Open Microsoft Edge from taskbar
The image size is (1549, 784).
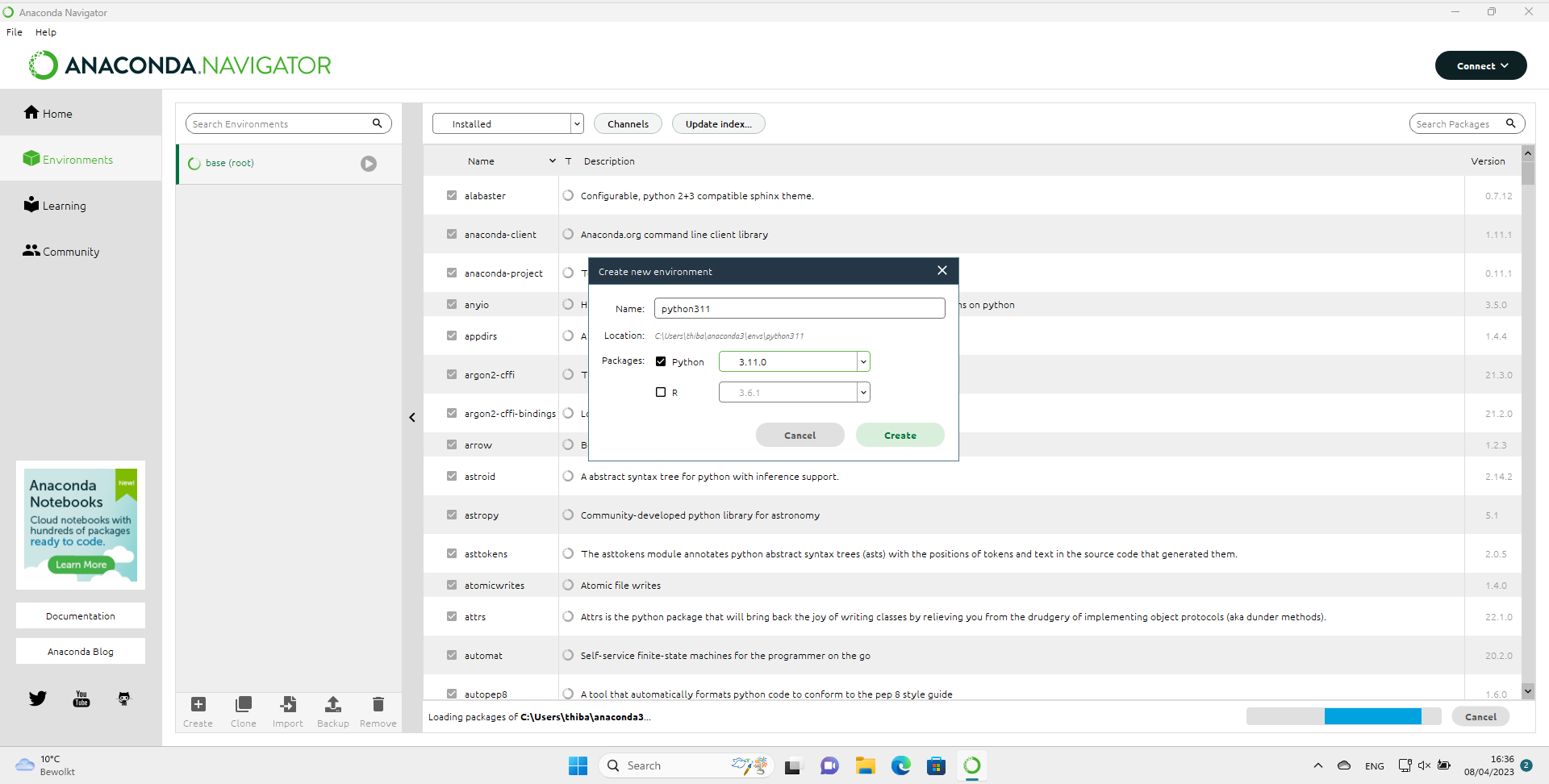click(901, 765)
